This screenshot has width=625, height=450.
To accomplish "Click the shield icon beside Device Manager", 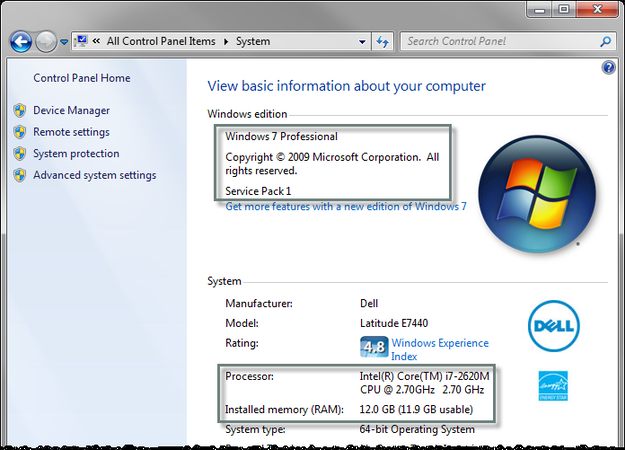I will point(20,110).
